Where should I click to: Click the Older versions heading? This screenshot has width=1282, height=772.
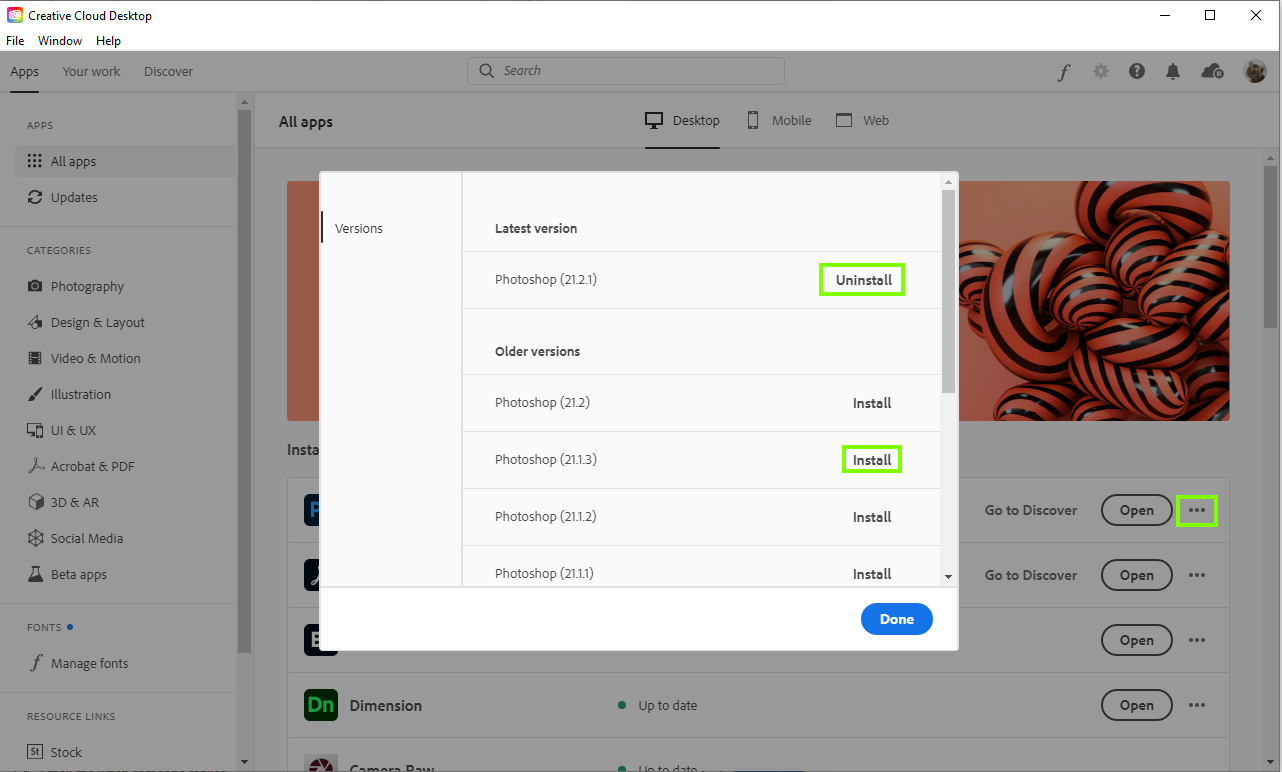(537, 351)
